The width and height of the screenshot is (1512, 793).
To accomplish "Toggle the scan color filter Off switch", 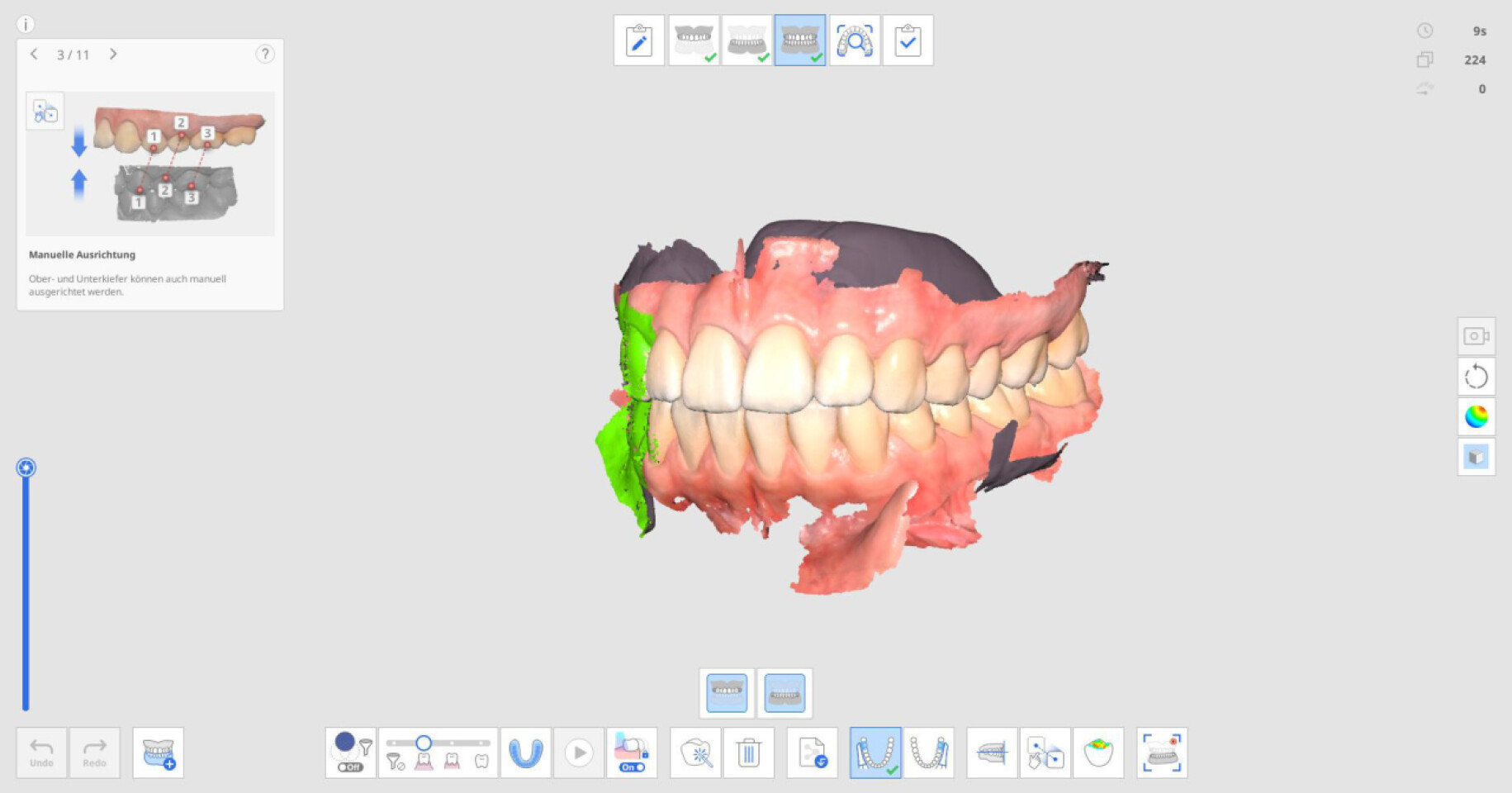I will click(x=350, y=767).
